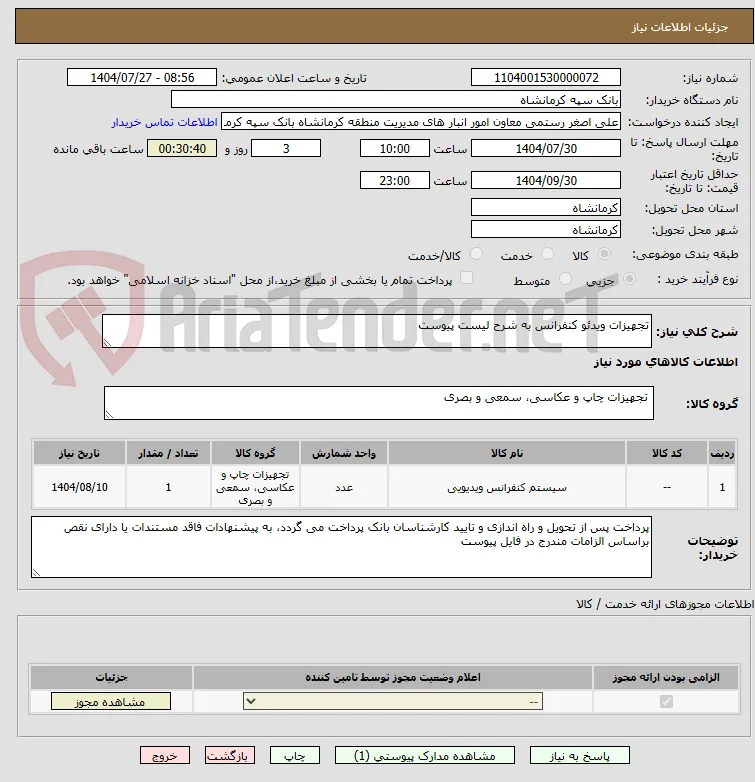The width and height of the screenshot is (755, 782).
Task: Choose جزیی purchase process radio
Action: 629,279
